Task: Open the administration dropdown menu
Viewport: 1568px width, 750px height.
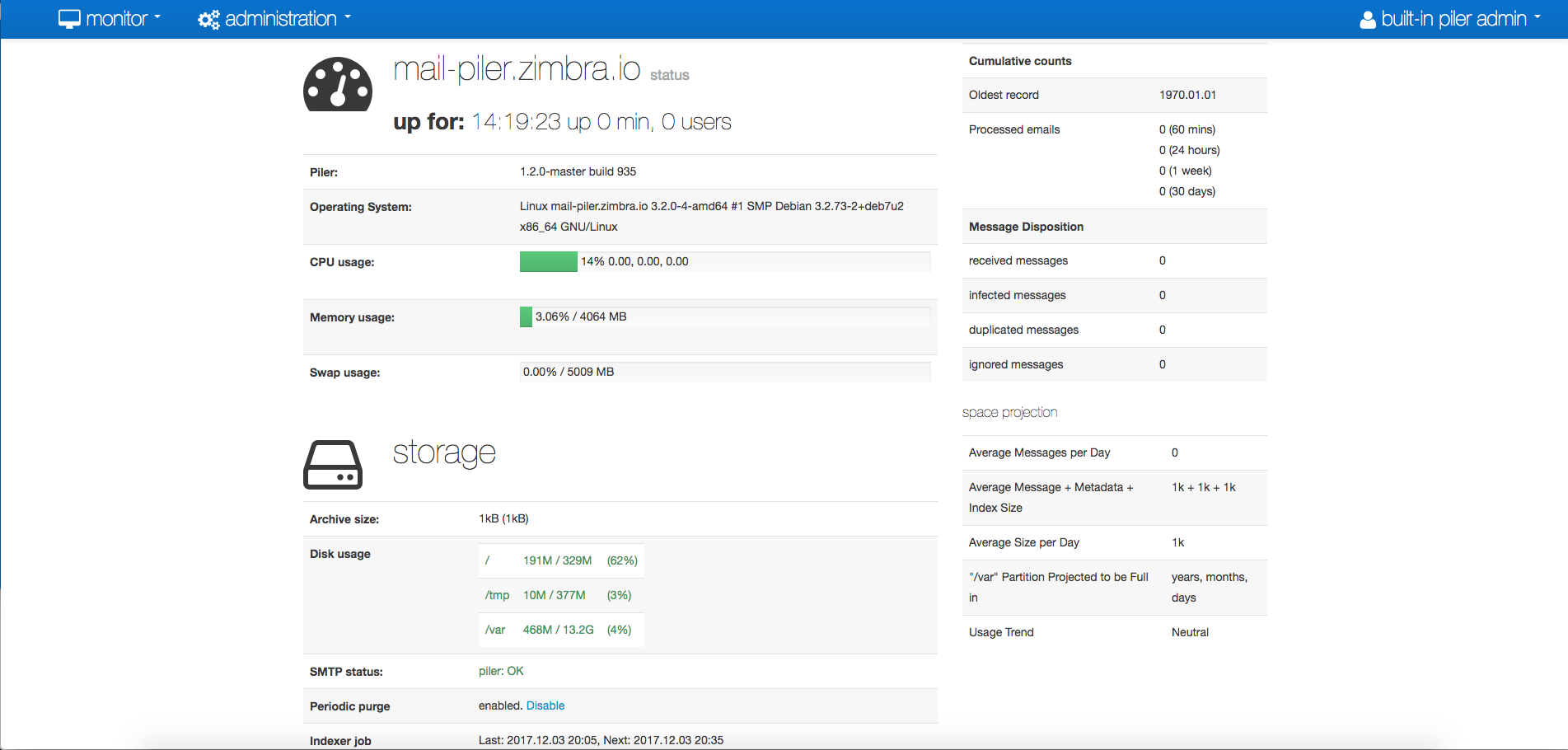Action: (274, 19)
